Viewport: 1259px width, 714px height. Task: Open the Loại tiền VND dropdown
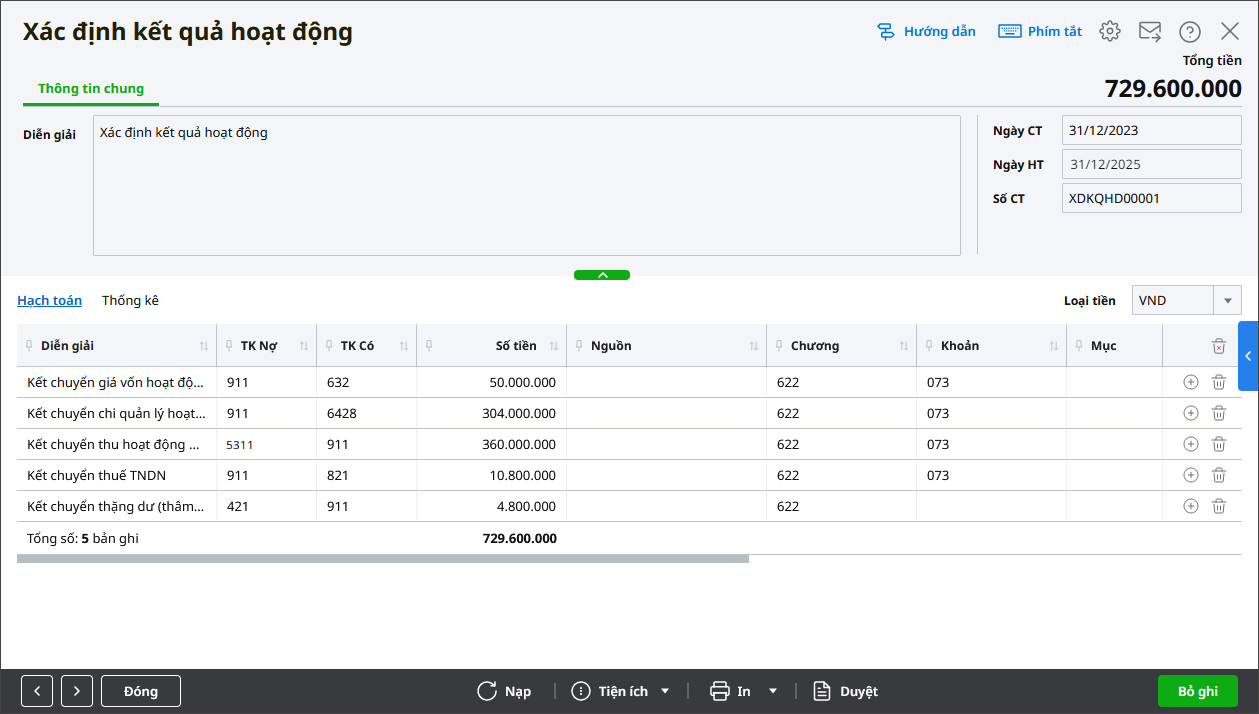[x=1227, y=300]
